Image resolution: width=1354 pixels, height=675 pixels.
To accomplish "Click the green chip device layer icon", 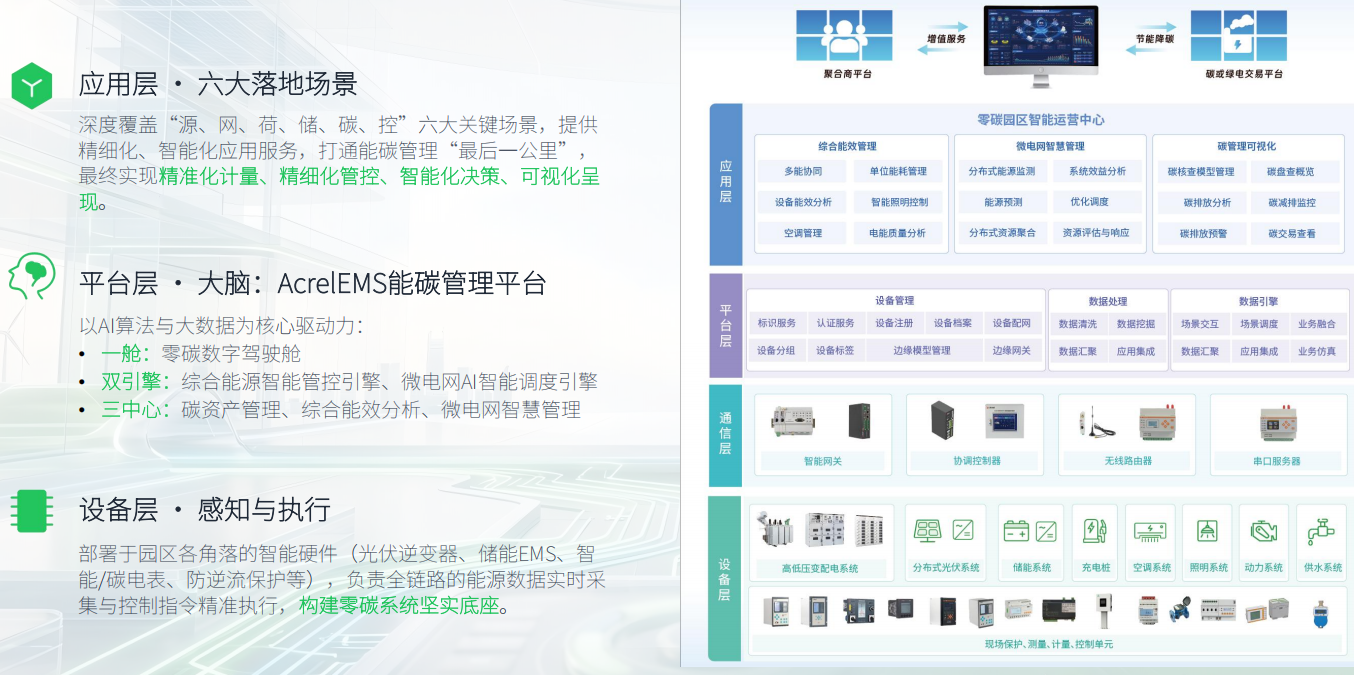I will pos(31,510).
